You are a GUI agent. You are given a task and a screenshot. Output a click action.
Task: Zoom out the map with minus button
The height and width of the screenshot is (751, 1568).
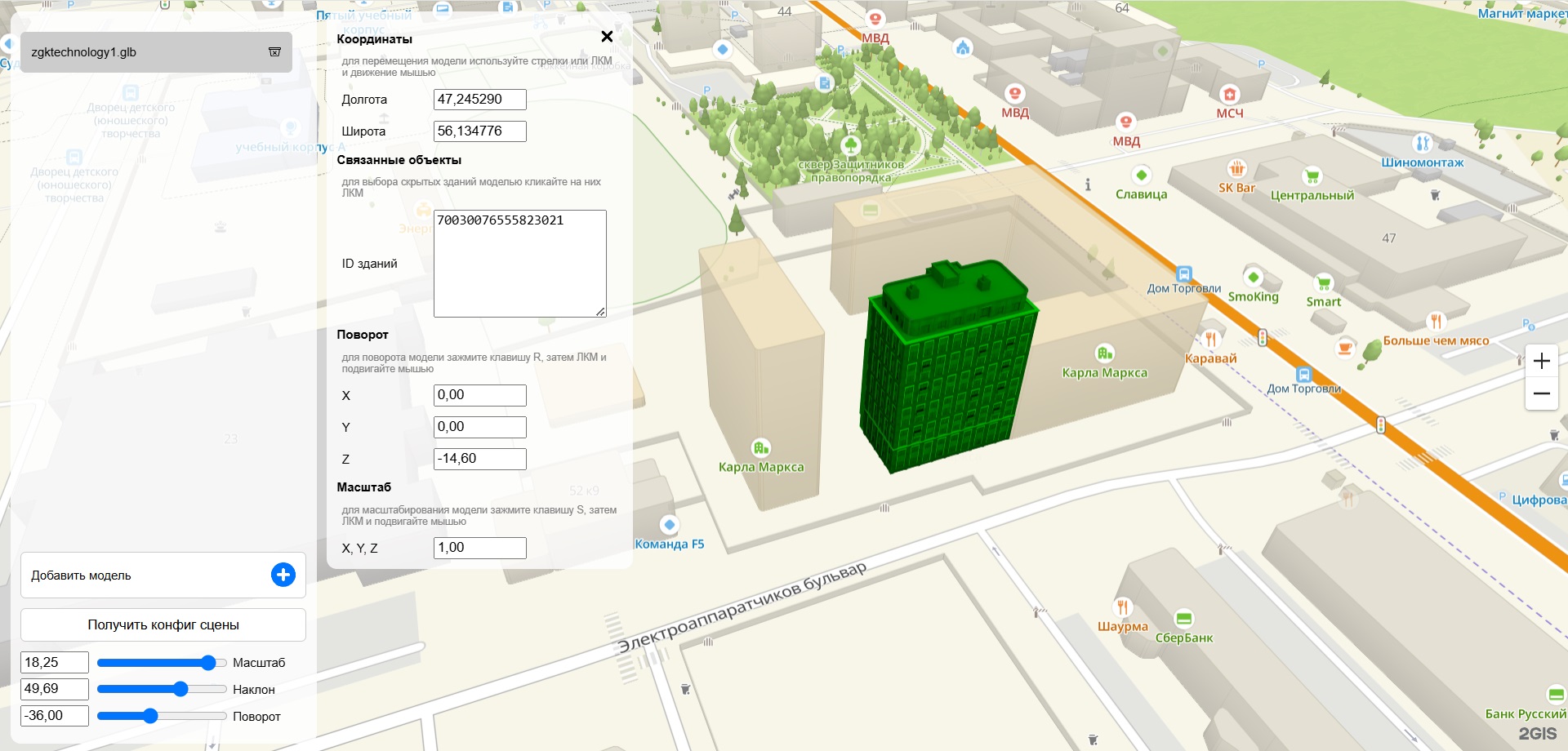(1541, 393)
